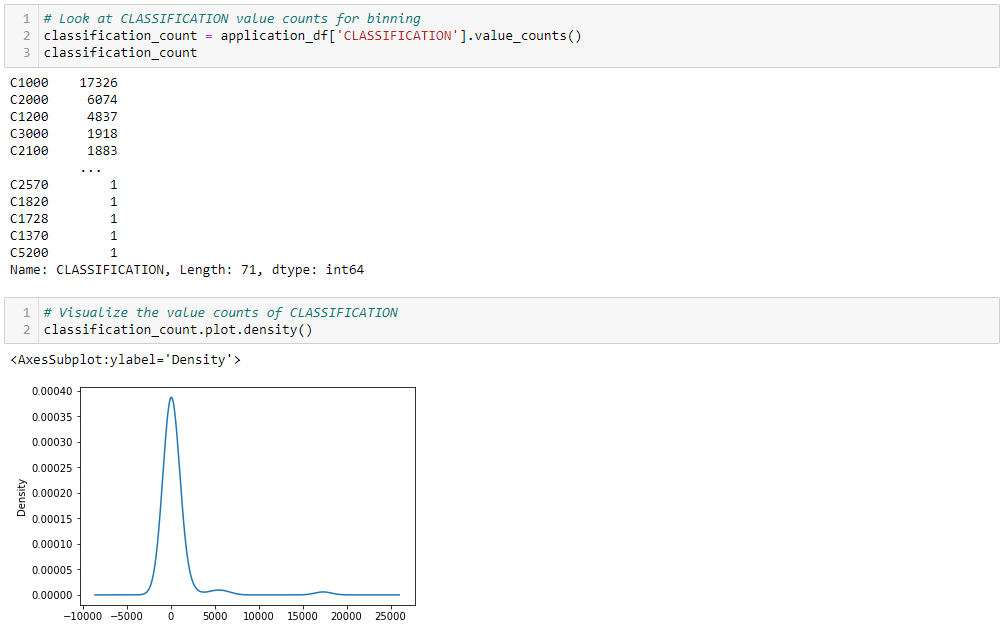
Task: Select the C1370 output row
Action: click(x=64, y=235)
